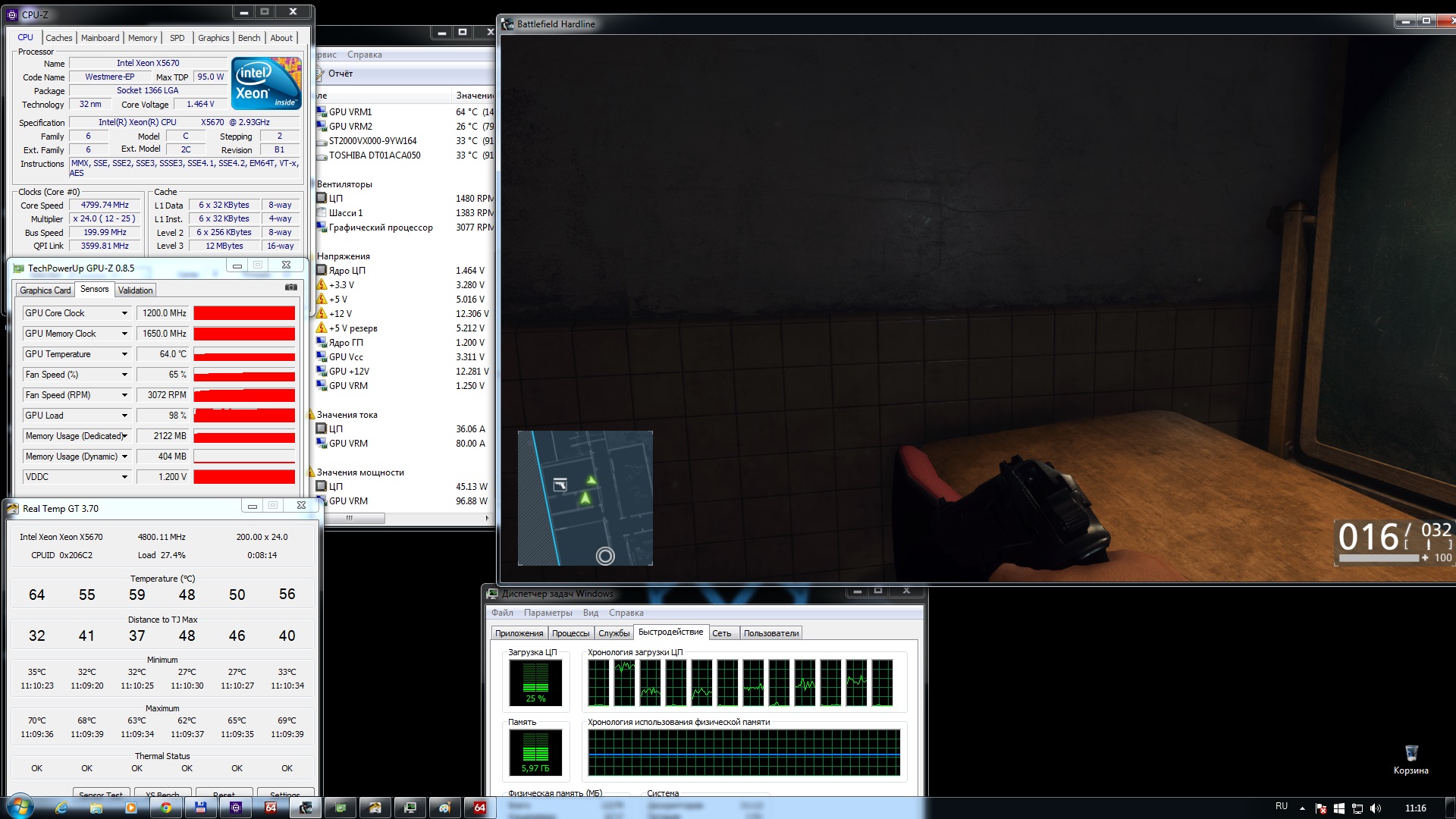Open Google Chrome from the taskbar
The image size is (1456, 819).
pos(166,808)
